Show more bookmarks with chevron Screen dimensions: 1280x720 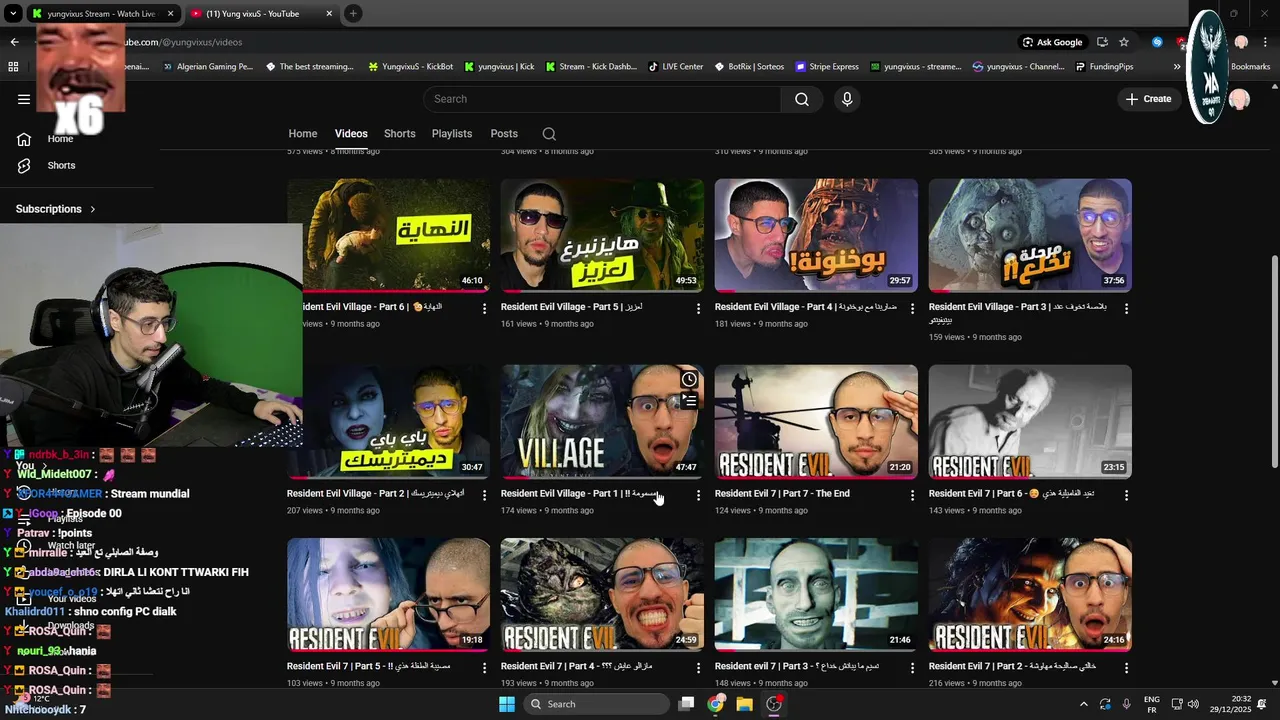(x=1176, y=67)
